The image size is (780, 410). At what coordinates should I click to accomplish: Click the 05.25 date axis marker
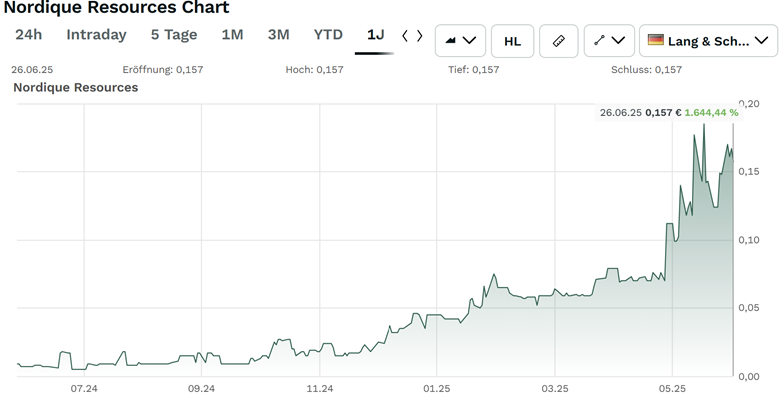[673, 388]
